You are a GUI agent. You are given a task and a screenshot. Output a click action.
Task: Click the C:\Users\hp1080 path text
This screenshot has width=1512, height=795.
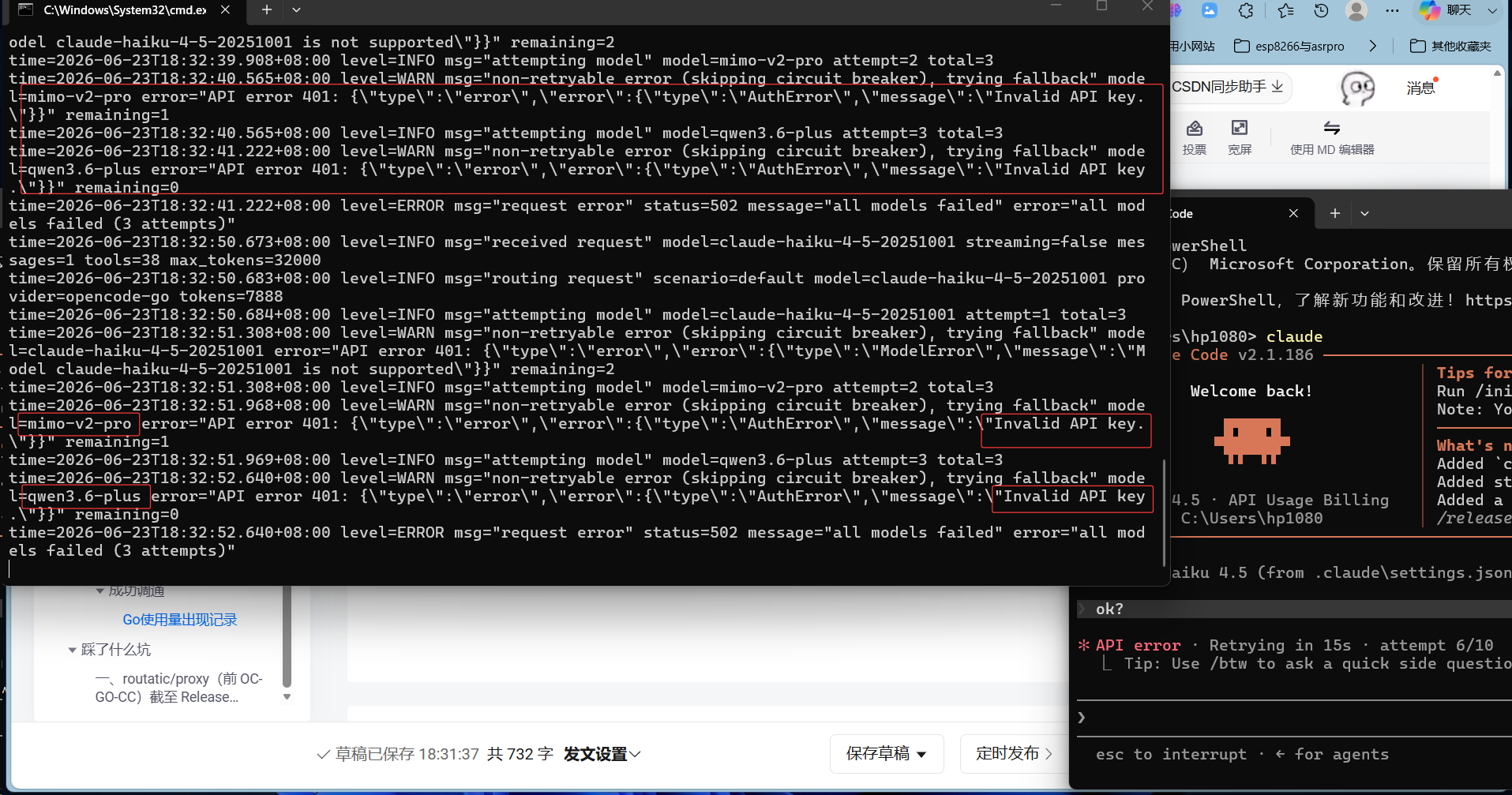click(1251, 518)
